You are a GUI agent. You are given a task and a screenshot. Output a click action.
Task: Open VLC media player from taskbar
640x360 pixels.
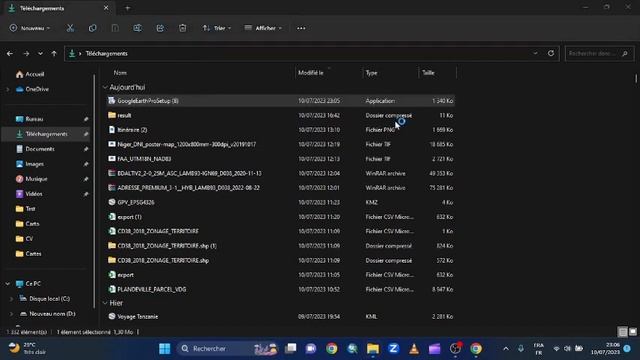point(414,349)
